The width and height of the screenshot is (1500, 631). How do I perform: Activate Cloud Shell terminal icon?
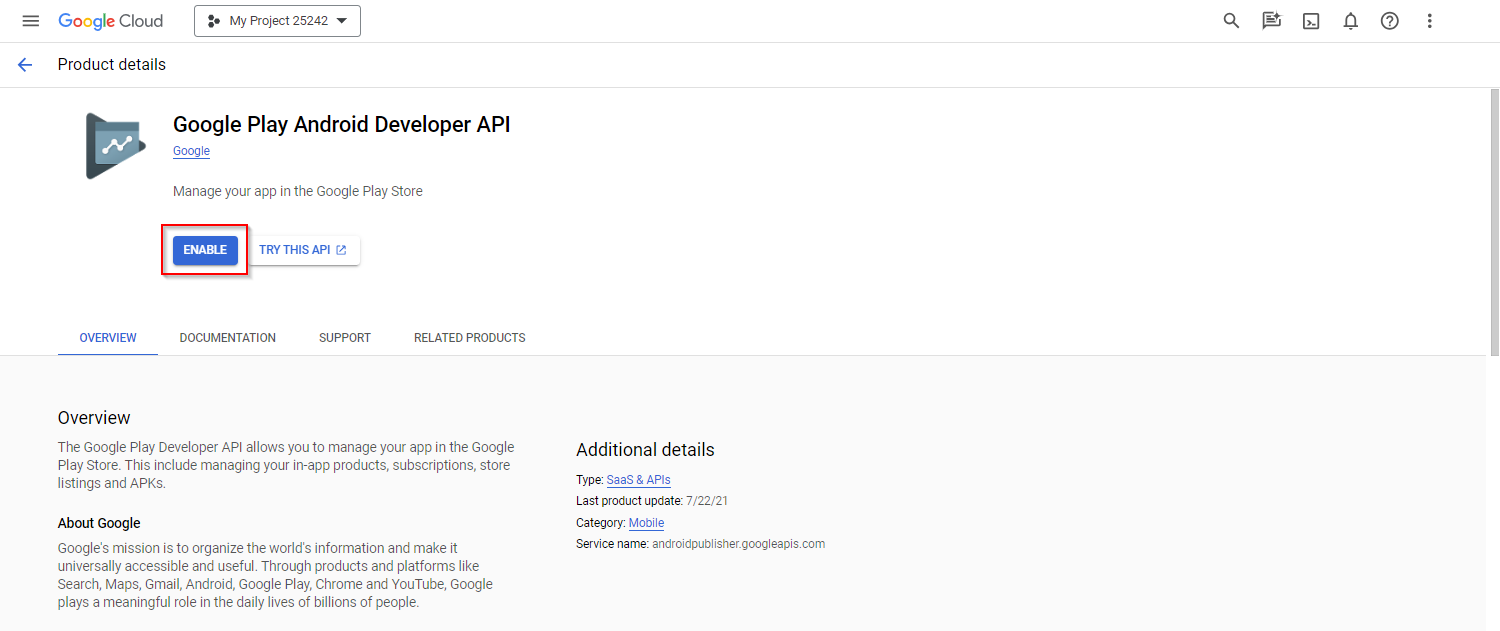[x=1311, y=21]
